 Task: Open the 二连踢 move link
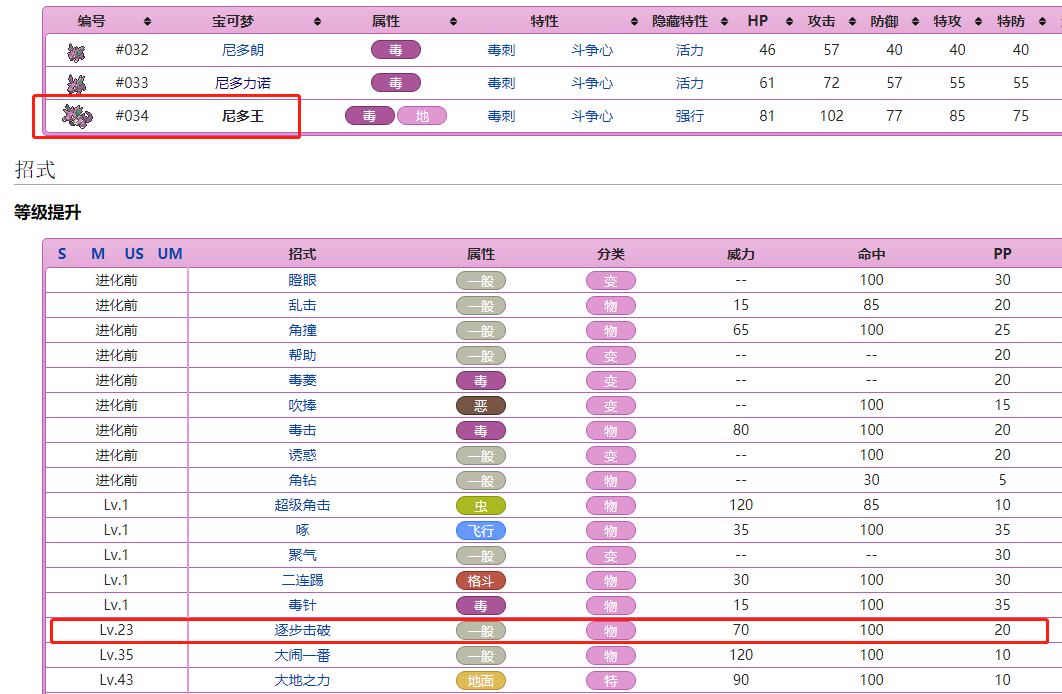(302, 581)
